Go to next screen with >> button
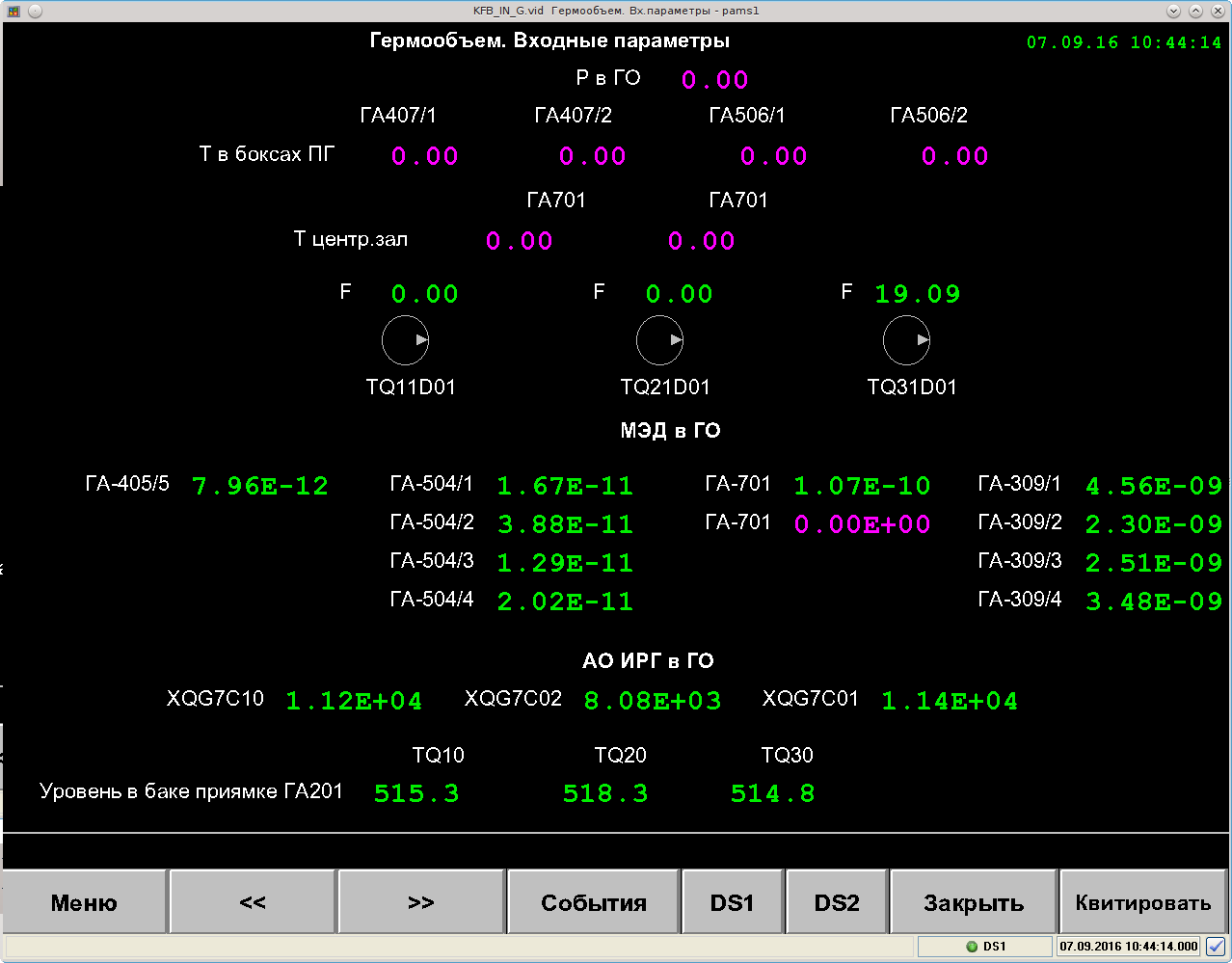The image size is (1232, 963). click(x=421, y=903)
